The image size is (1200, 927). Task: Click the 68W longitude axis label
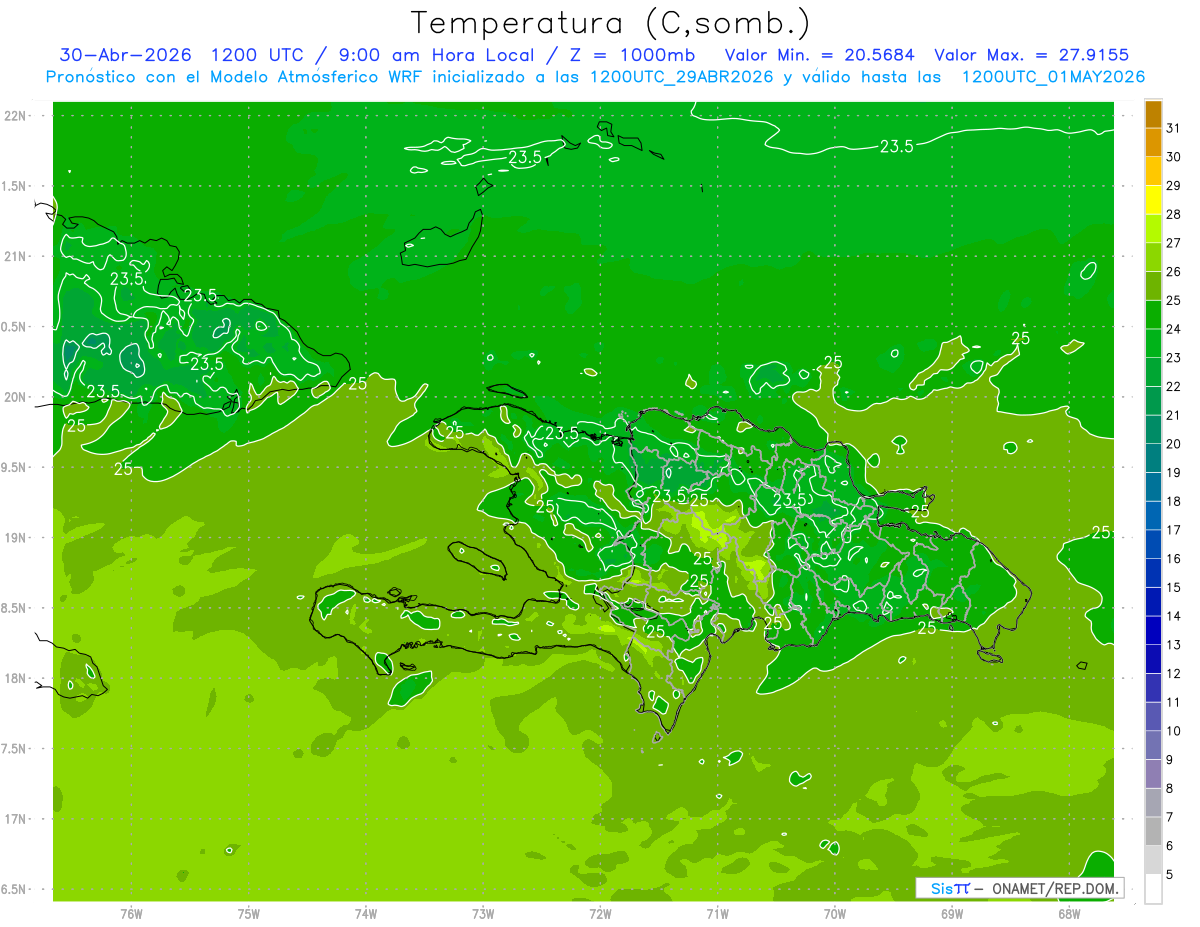(1068, 913)
